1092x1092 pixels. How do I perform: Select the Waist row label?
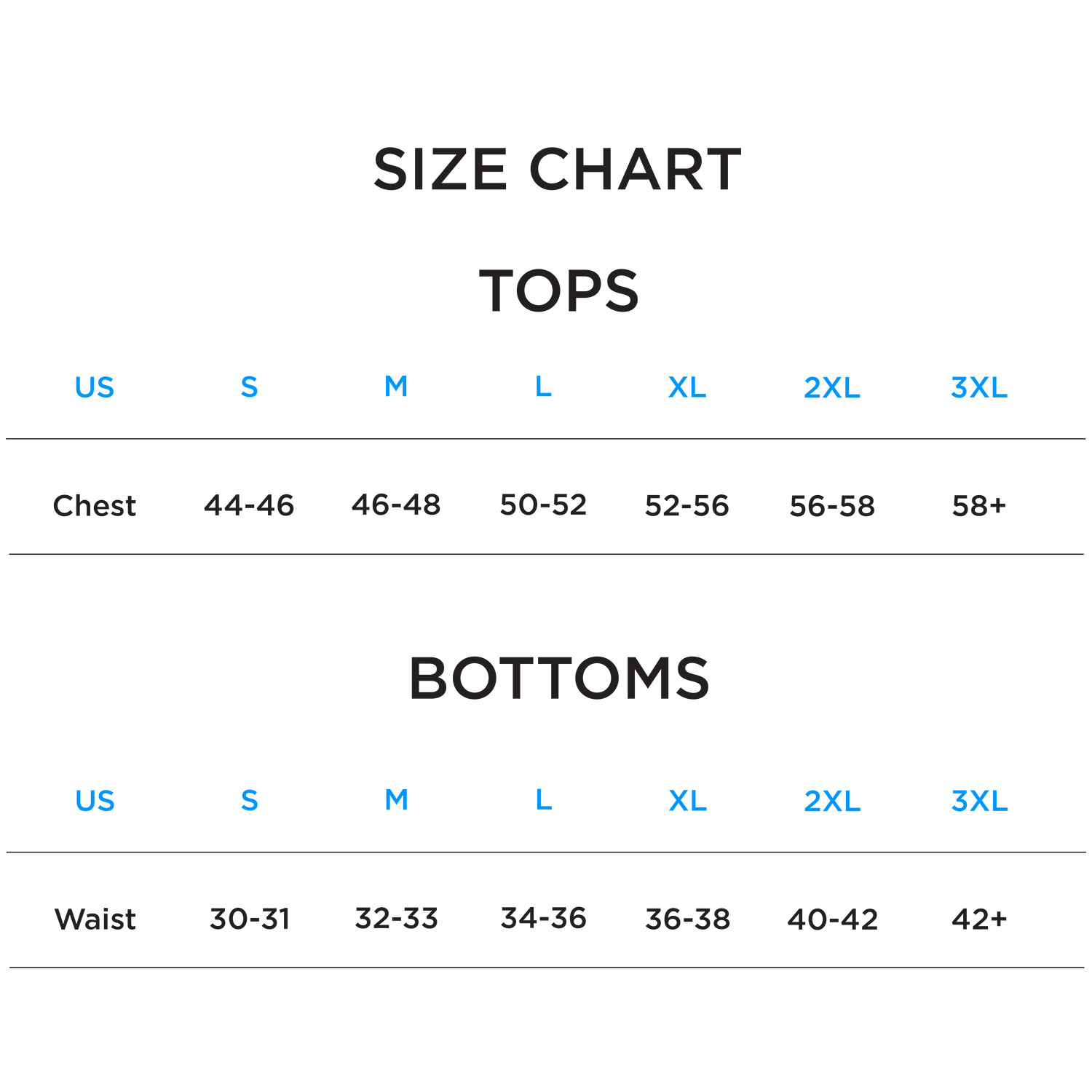click(95, 919)
